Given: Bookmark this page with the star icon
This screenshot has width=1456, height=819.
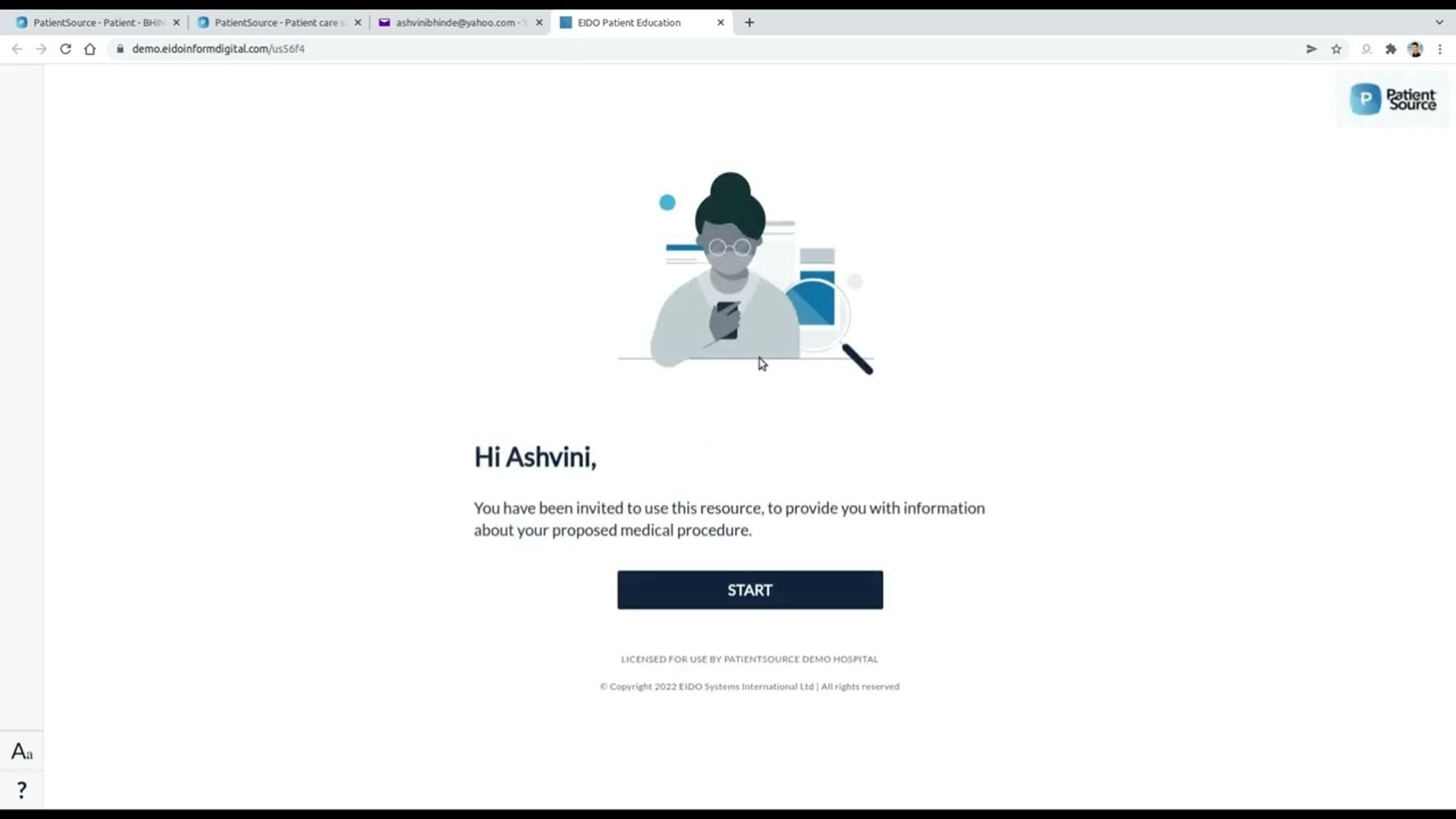Looking at the screenshot, I should (1336, 49).
